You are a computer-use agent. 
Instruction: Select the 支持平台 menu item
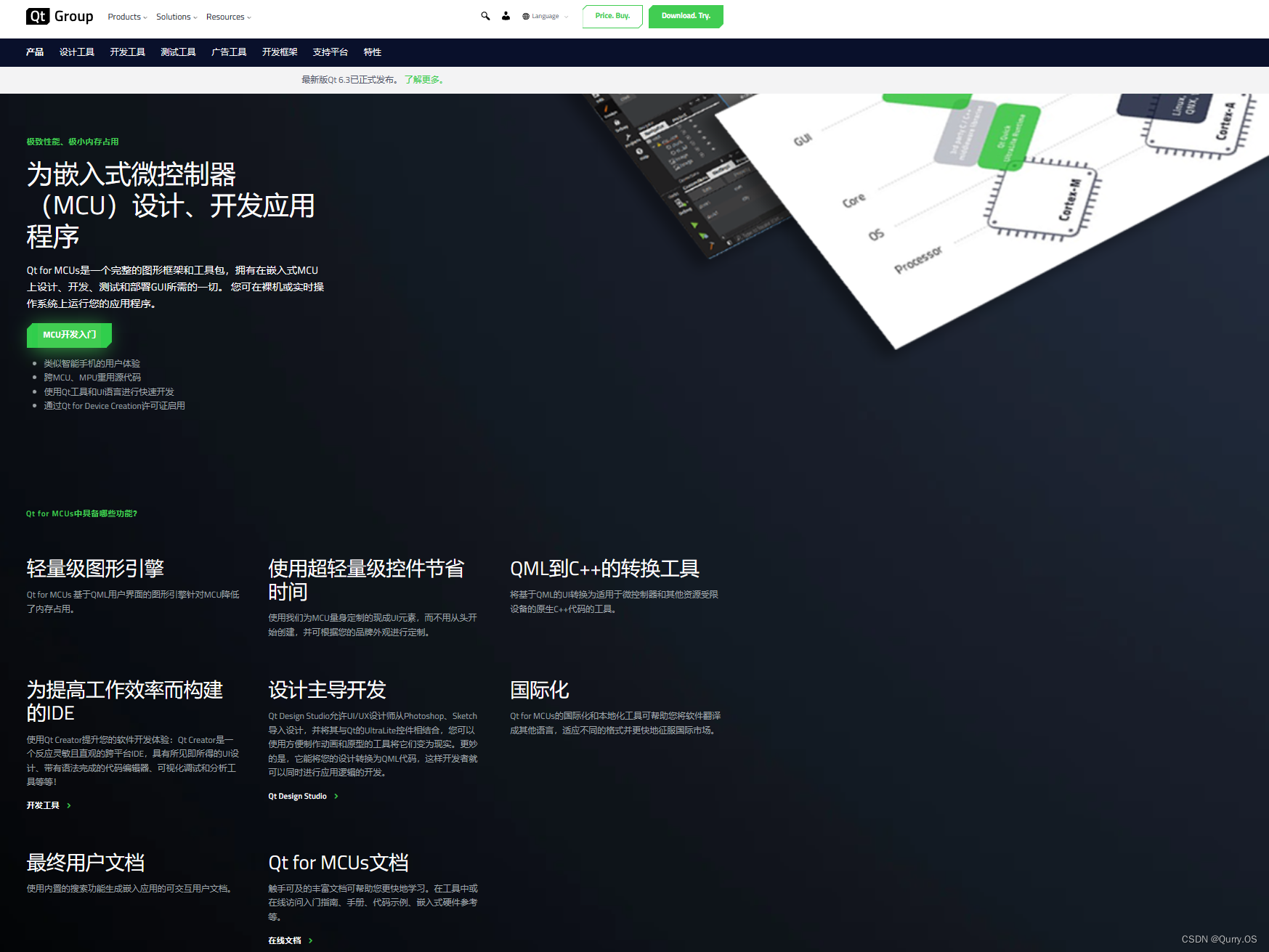(331, 52)
